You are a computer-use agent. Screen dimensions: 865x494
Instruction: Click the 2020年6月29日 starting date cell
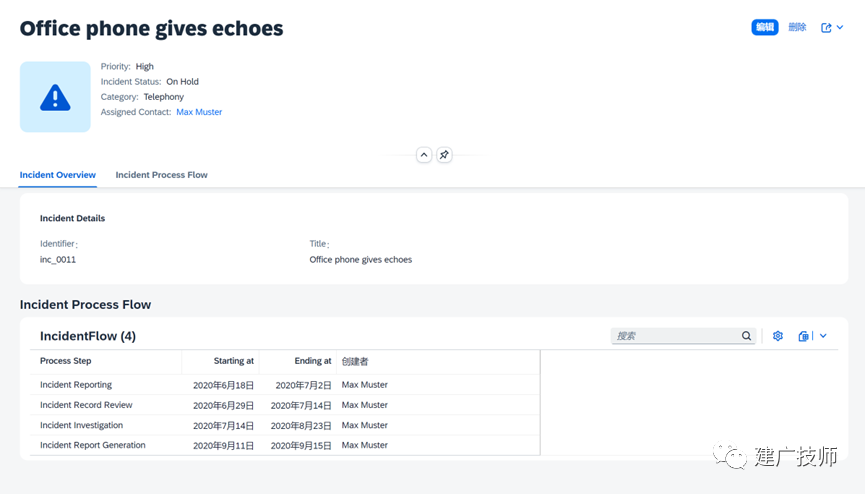(x=223, y=405)
